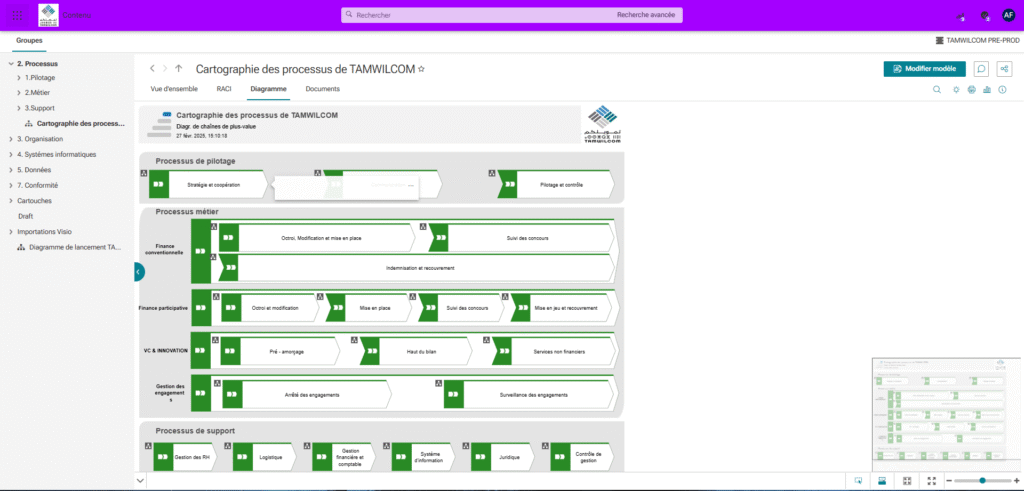Click the zoom slider handle

[982, 481]
